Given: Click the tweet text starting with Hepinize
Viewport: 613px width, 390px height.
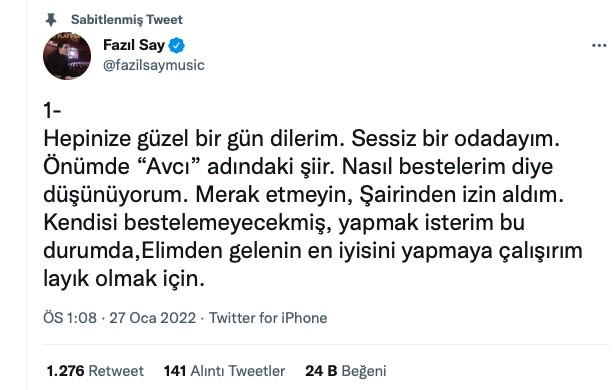Looking at the screenshot, I should [313, 209].
